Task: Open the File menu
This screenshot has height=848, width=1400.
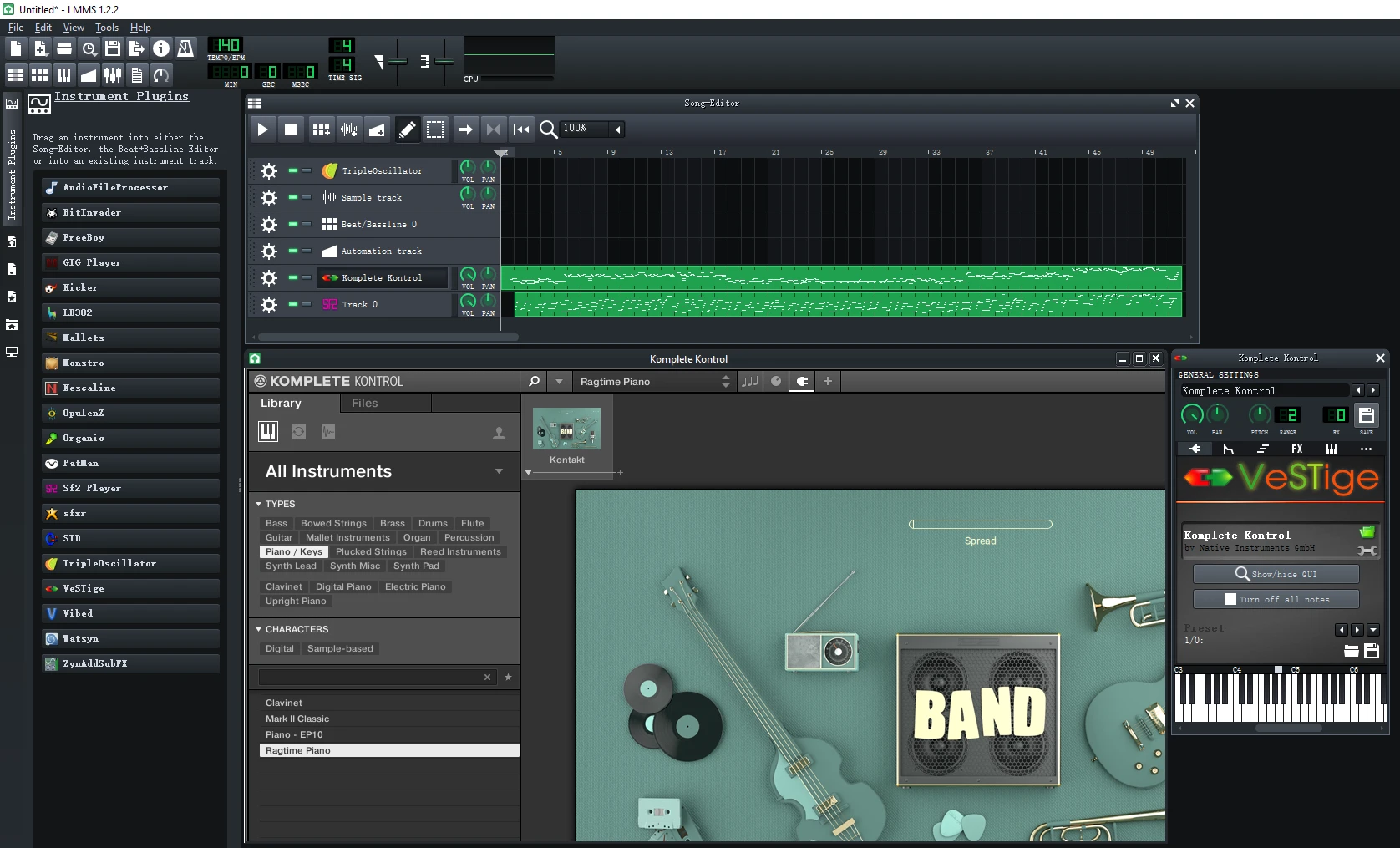Action: 16,28
